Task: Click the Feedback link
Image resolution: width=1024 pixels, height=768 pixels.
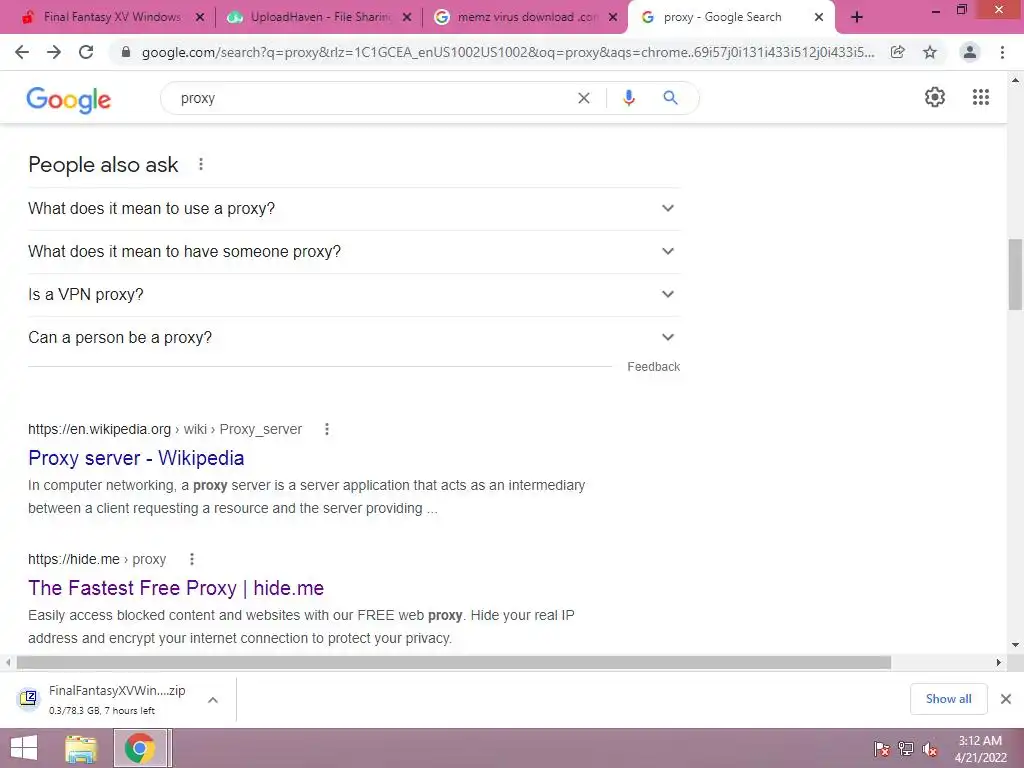Action: pyautogui.click(x=654, y=367)
